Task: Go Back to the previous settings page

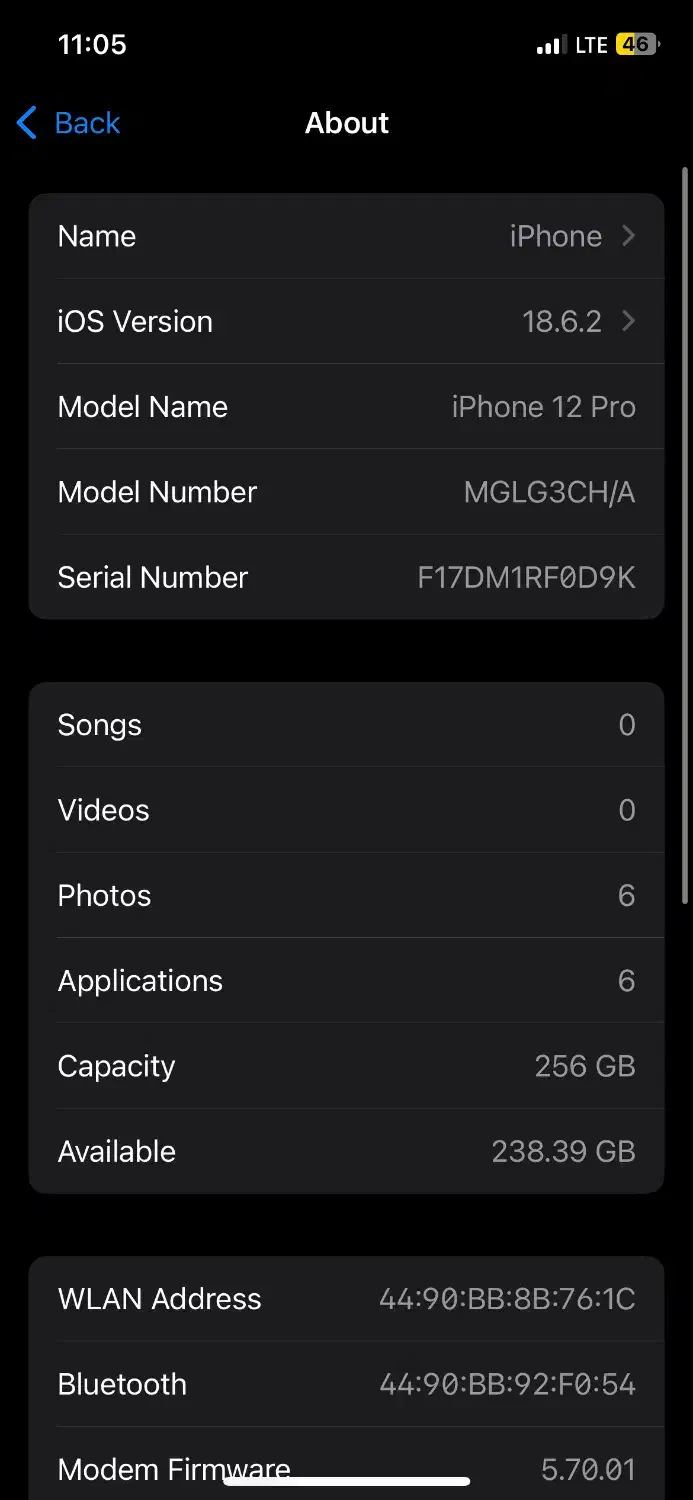Action: 87,124
